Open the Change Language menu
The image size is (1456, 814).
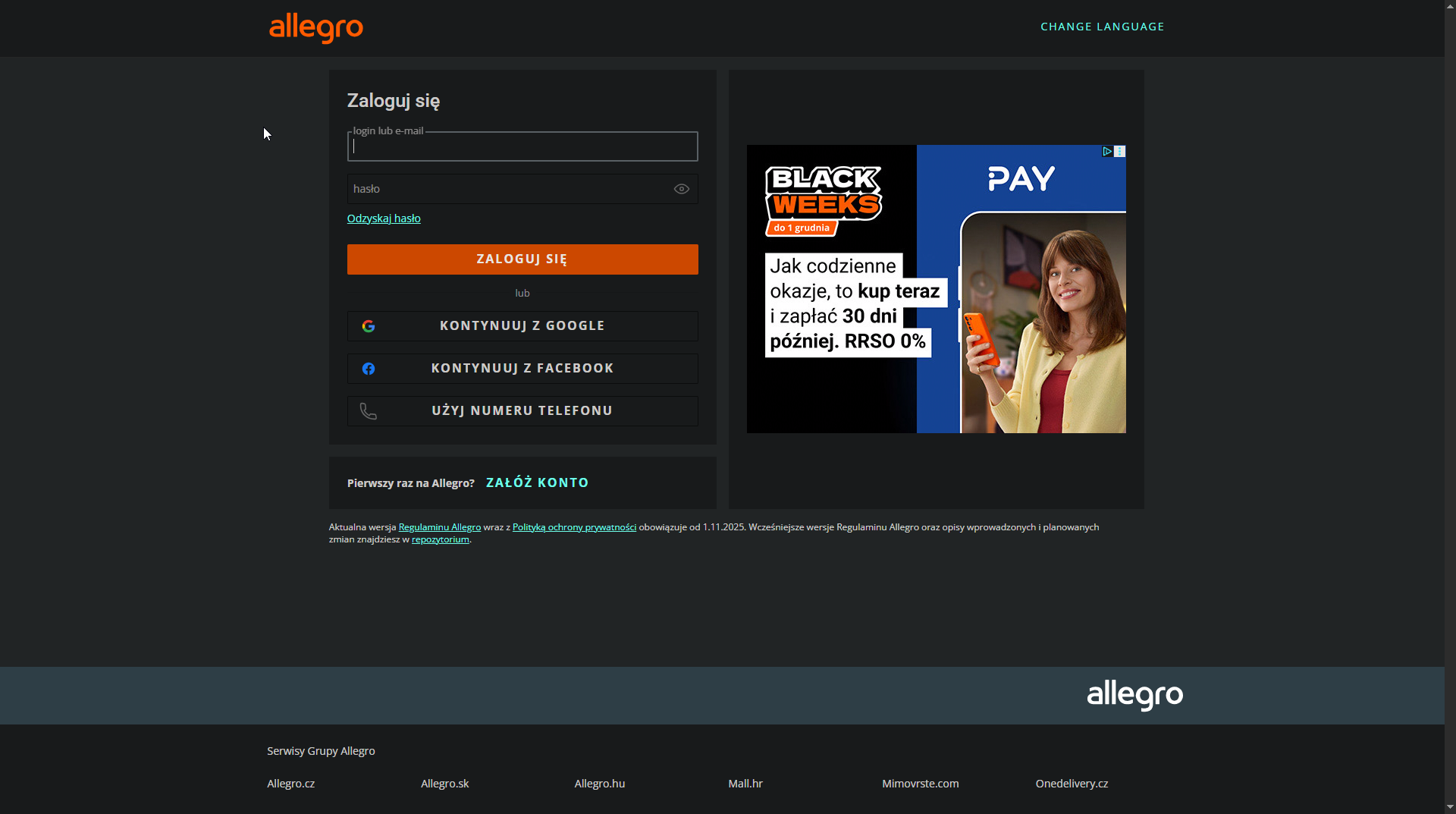click(1102, 27)
